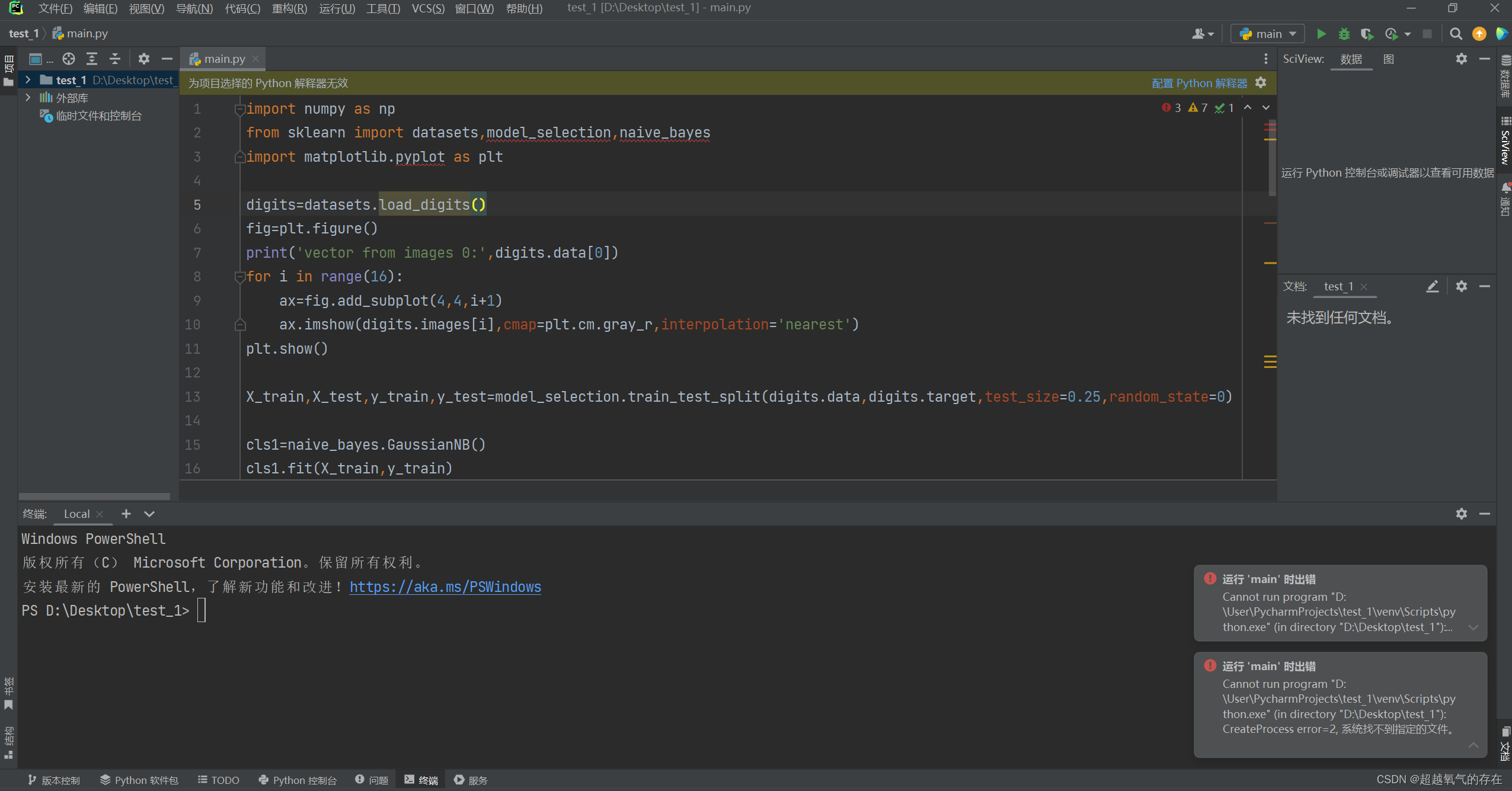
Task: Click the 配置 Python 解释器 link
Action: pos(1199,83)
